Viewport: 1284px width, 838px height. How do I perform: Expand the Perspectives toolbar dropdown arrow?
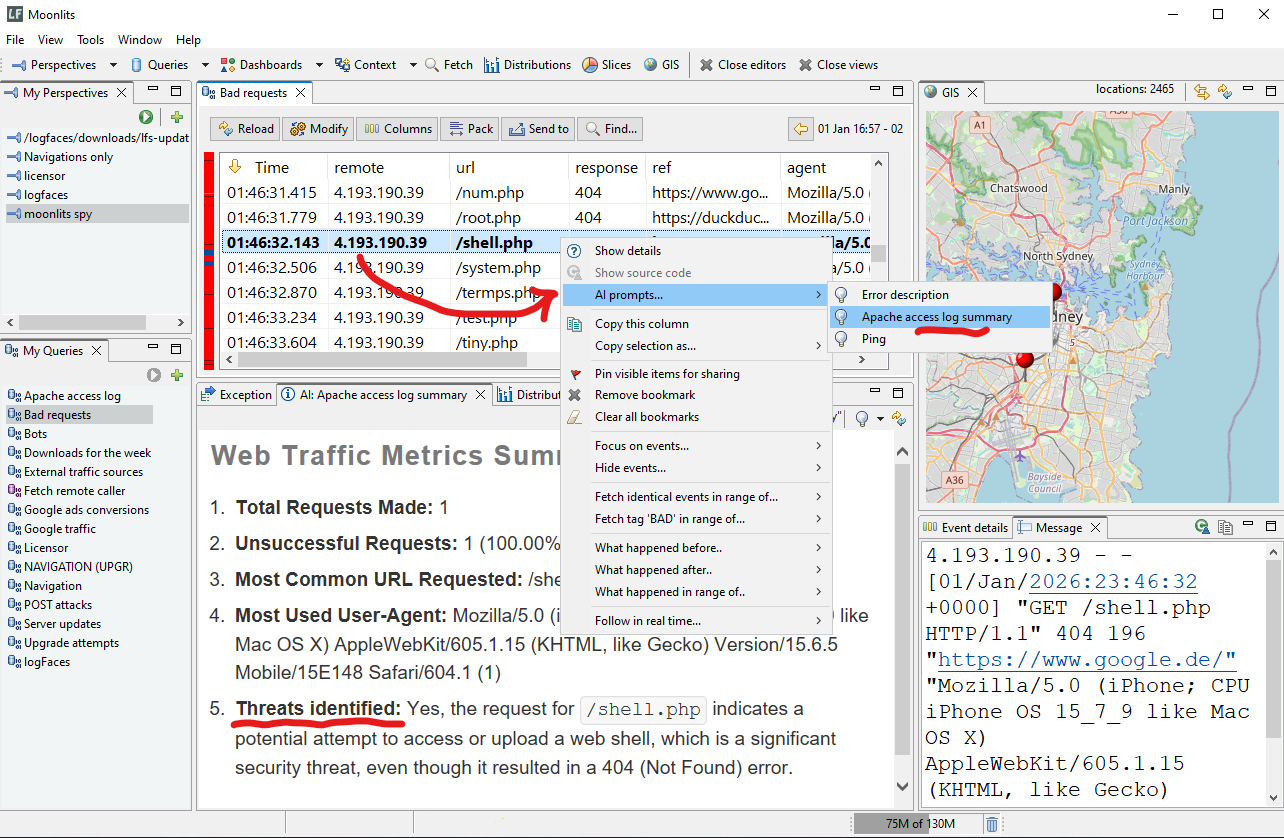pos(113,65)
